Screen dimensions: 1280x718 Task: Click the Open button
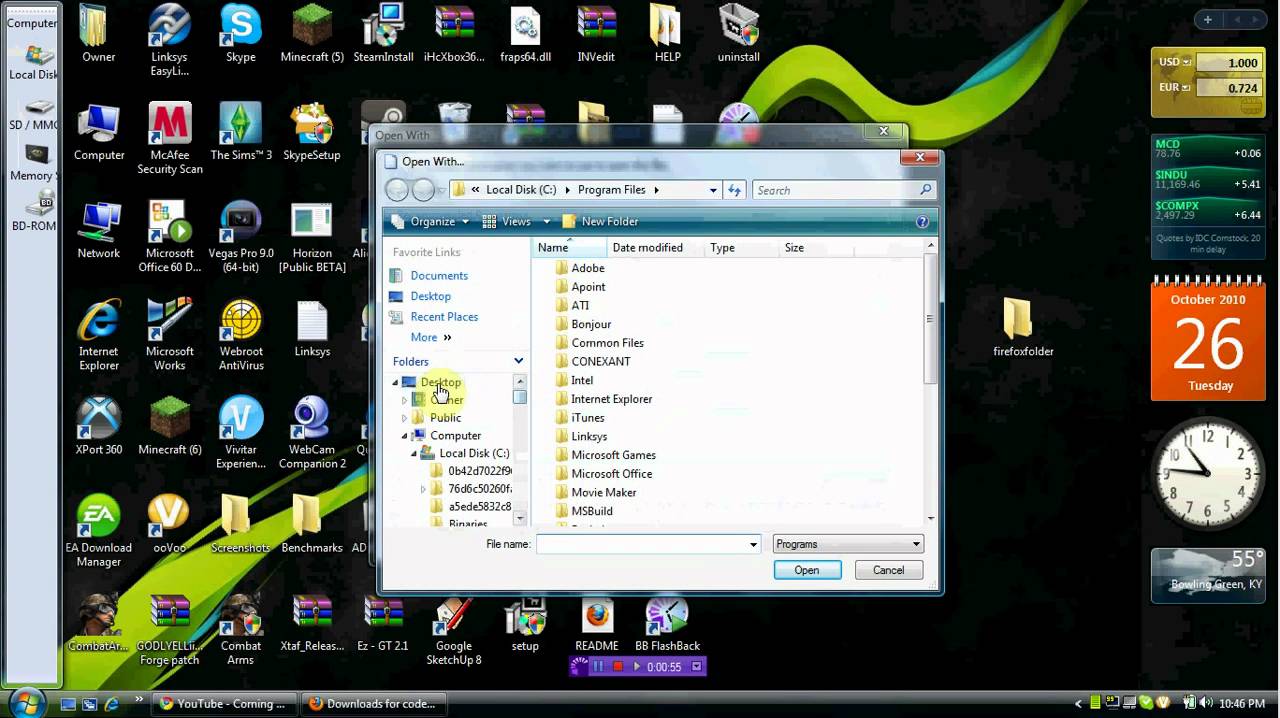(x=807, y=570)
